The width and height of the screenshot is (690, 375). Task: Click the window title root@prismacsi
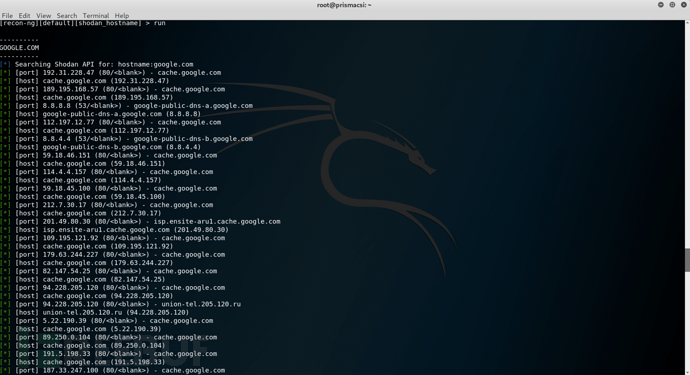tap(344, 5)
